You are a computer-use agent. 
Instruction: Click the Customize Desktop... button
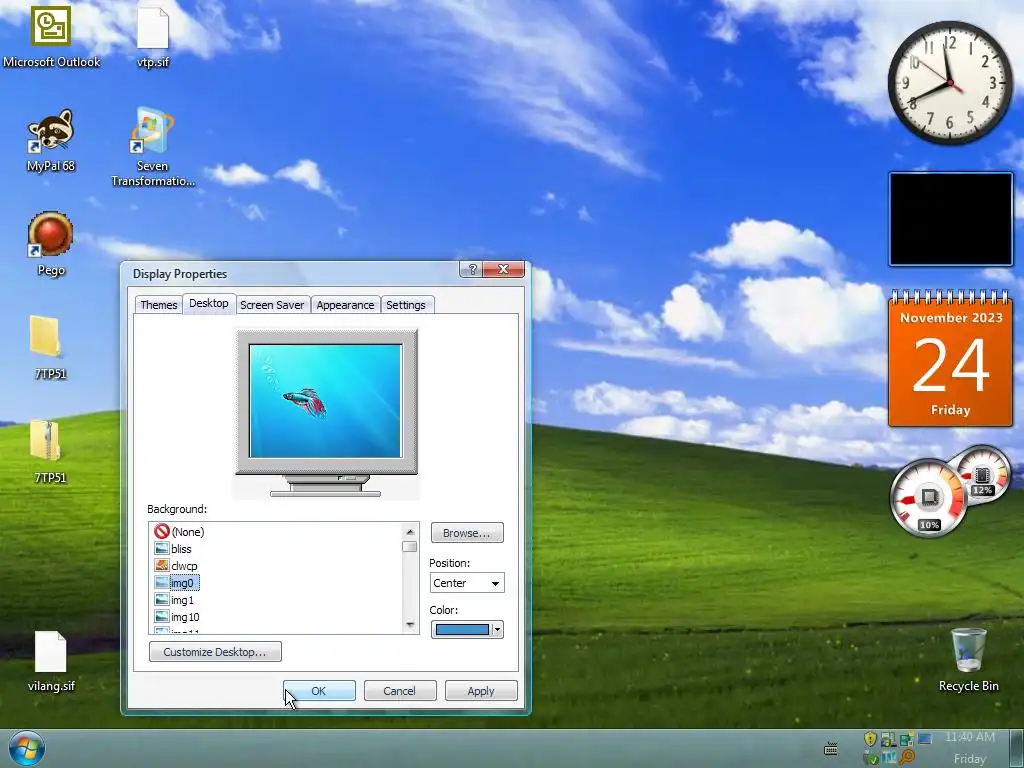click(215, 652)
